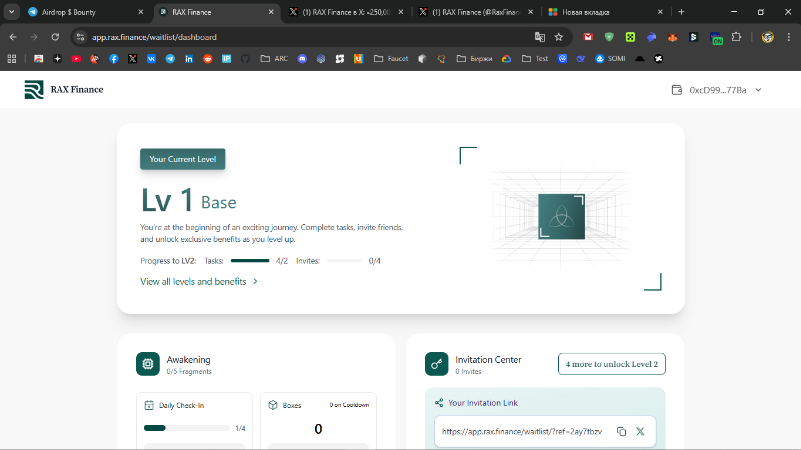
Task: Reload the current page
Action: [55, 37]
